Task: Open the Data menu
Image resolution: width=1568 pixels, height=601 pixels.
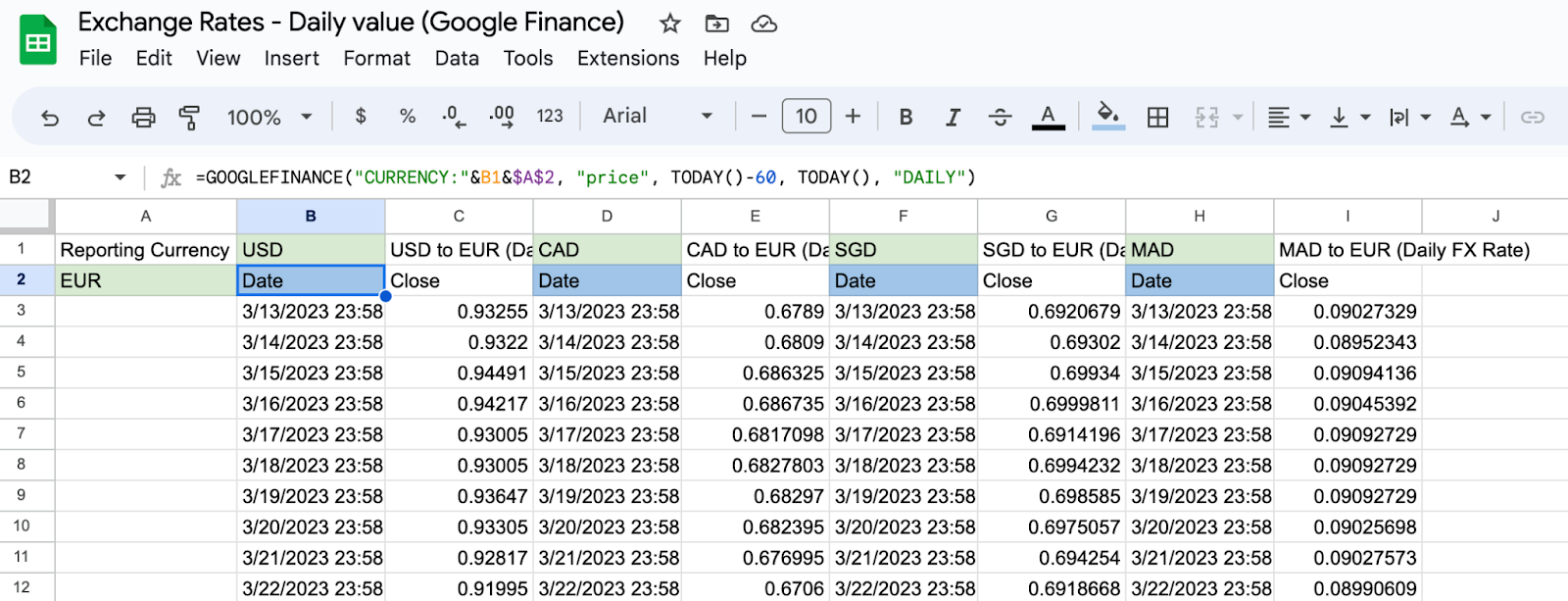Action: pyautogui.click(x=457, y=59)
